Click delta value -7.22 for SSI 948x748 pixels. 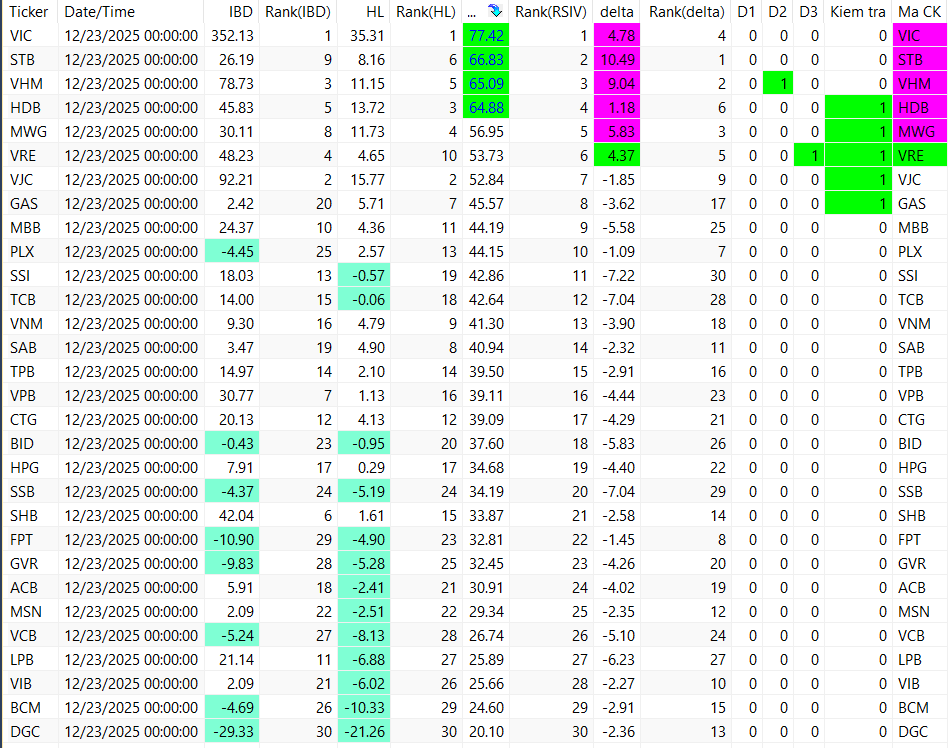(617, 276)
